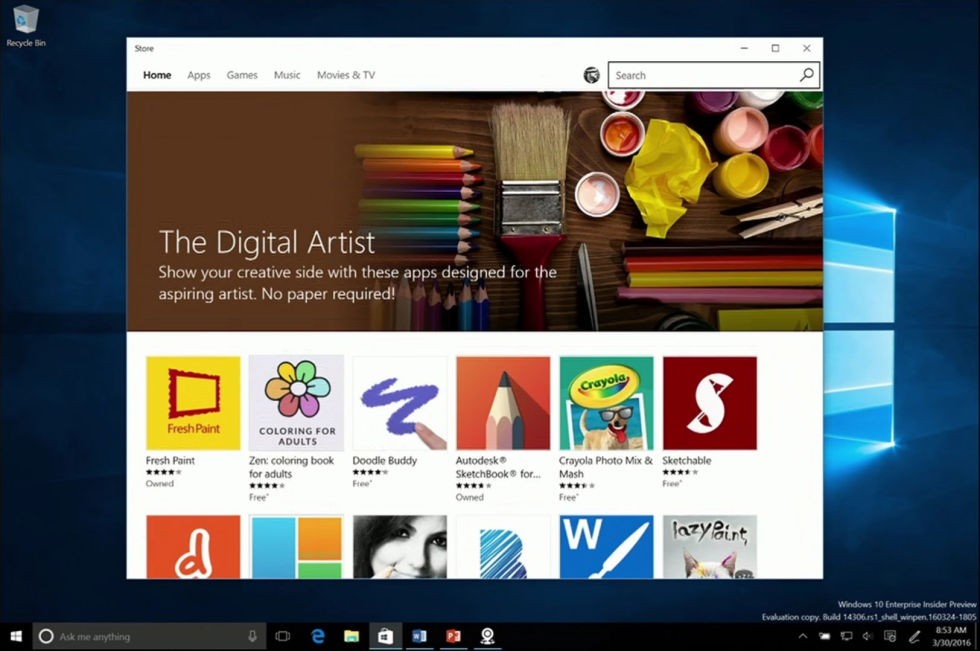Viewport: 980px width, 651px height.
Task: Open the Windows Start menu
Action: click(16, 636)
